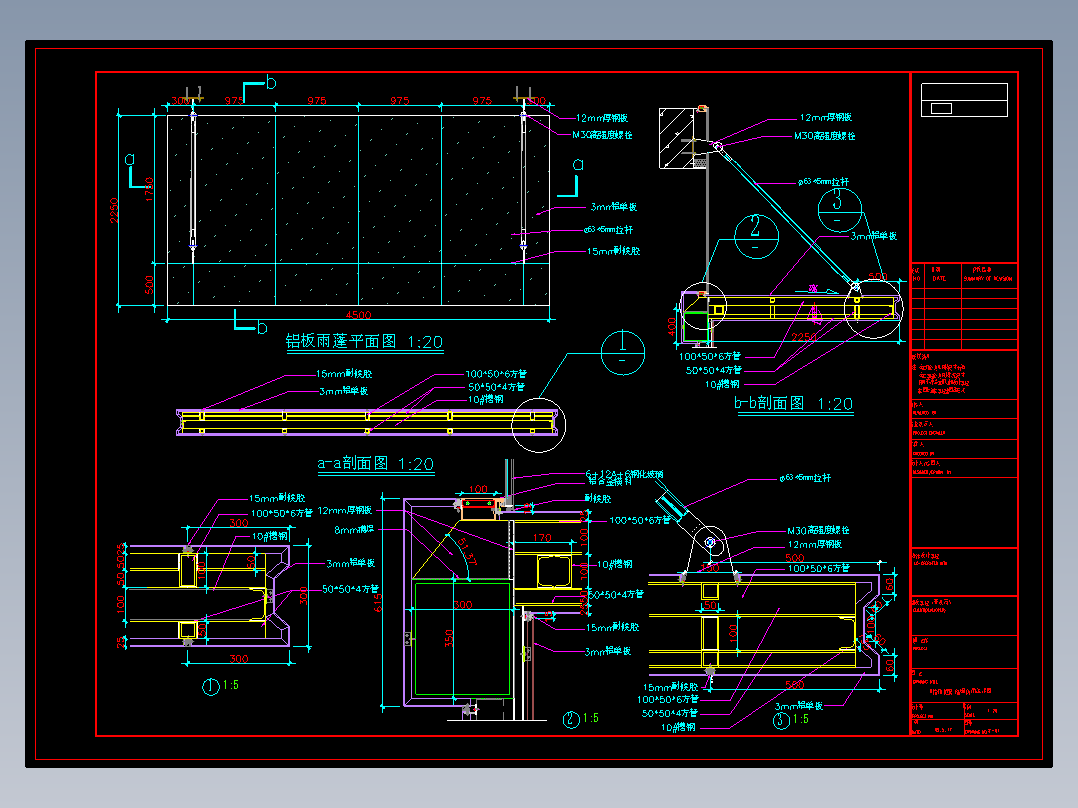Select 100*50*6方管 label under b-b section

point(710,356)
